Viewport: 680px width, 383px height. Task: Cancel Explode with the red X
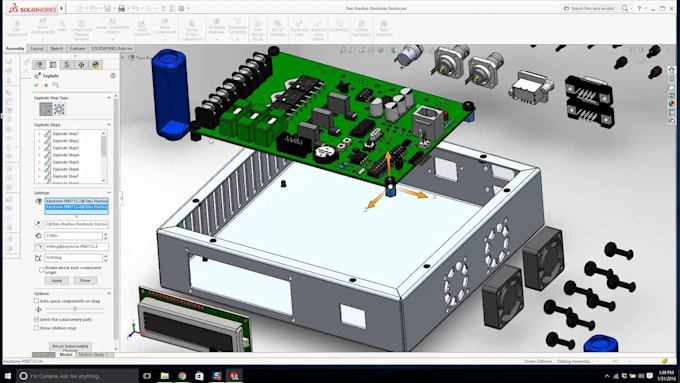(46, 85)
